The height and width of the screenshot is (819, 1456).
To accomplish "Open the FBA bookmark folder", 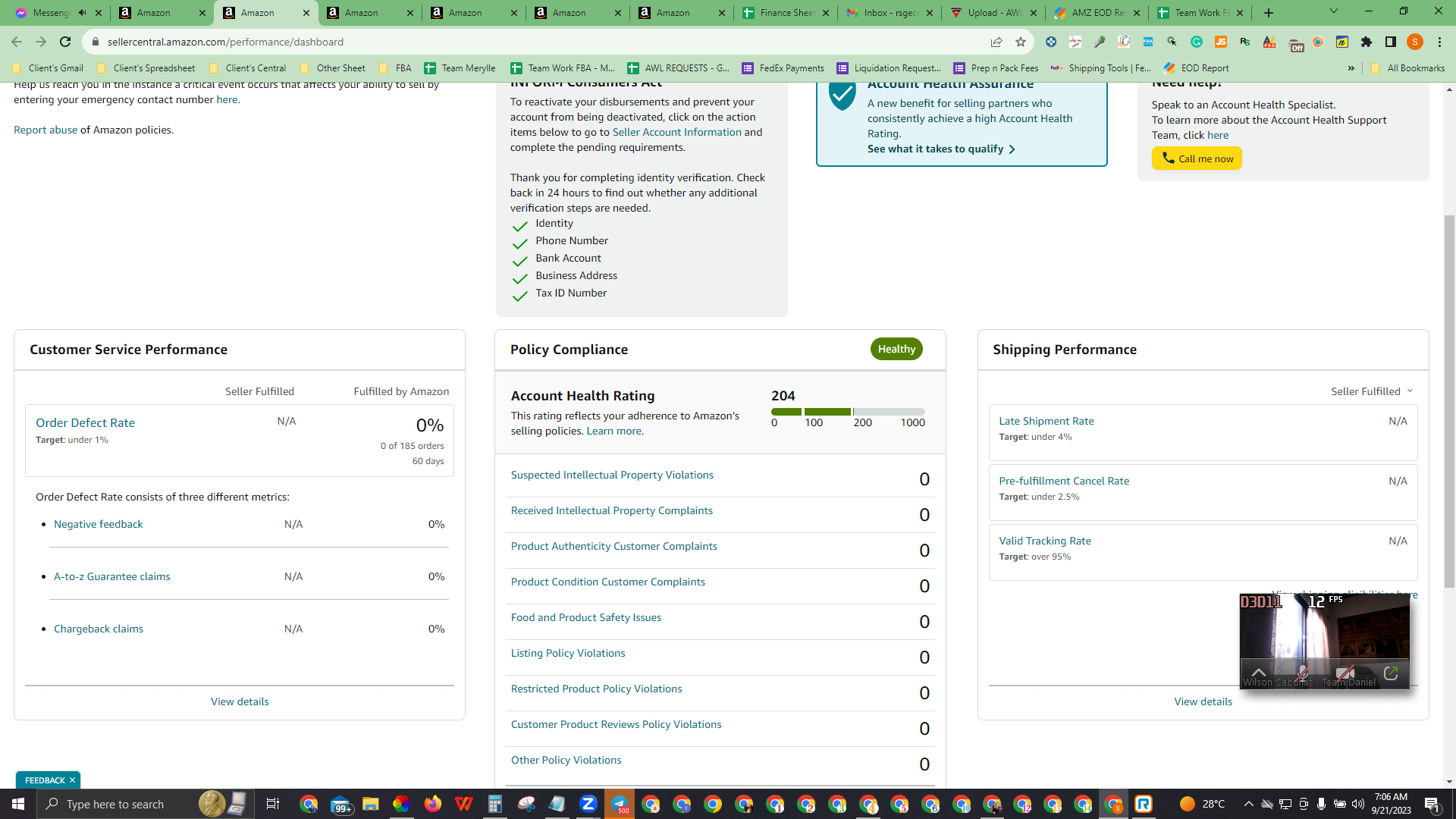I will click(395, 68).
